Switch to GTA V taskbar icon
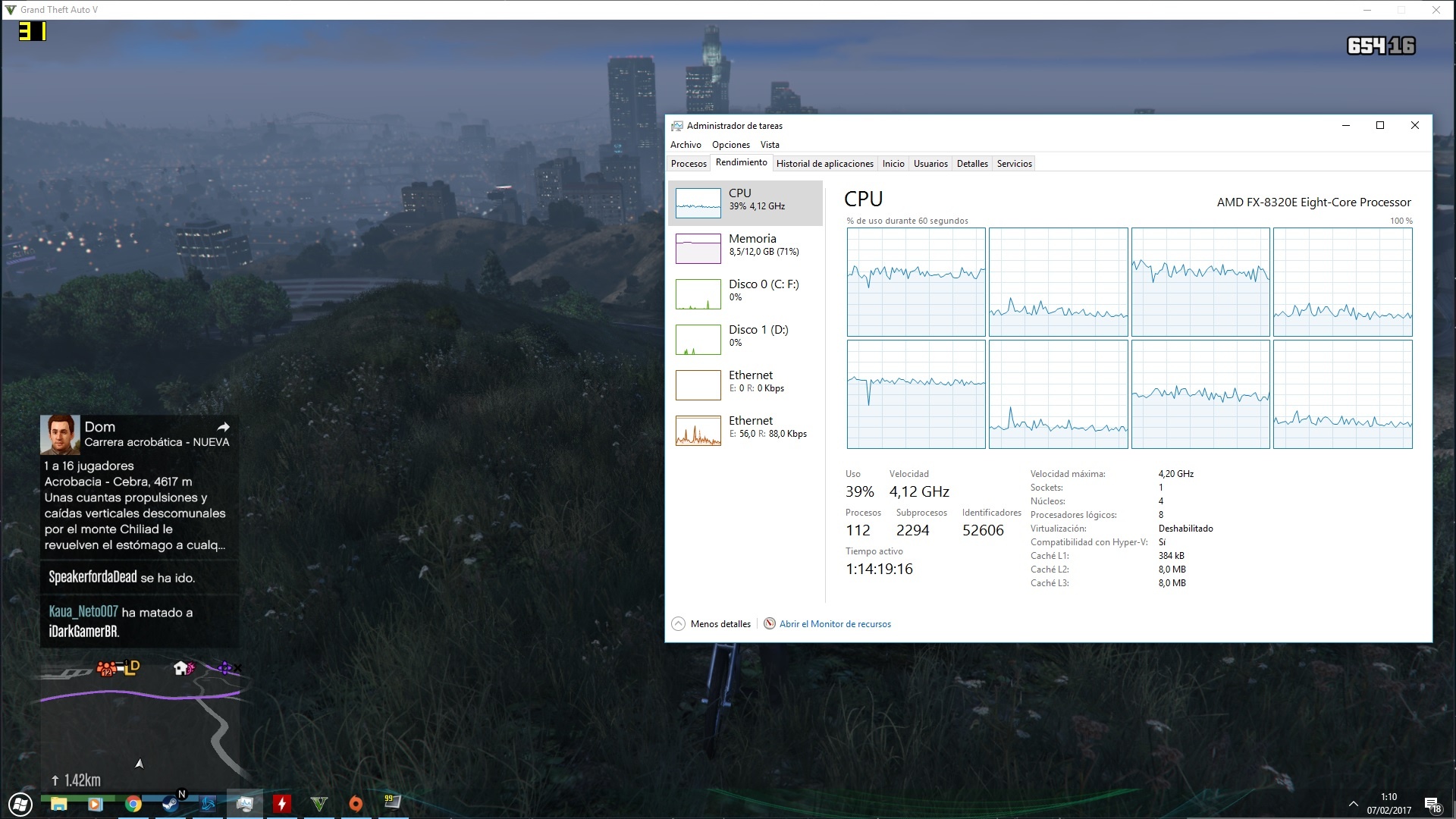The height and width of the screenshot is (819, 1456). coord(318,804)
